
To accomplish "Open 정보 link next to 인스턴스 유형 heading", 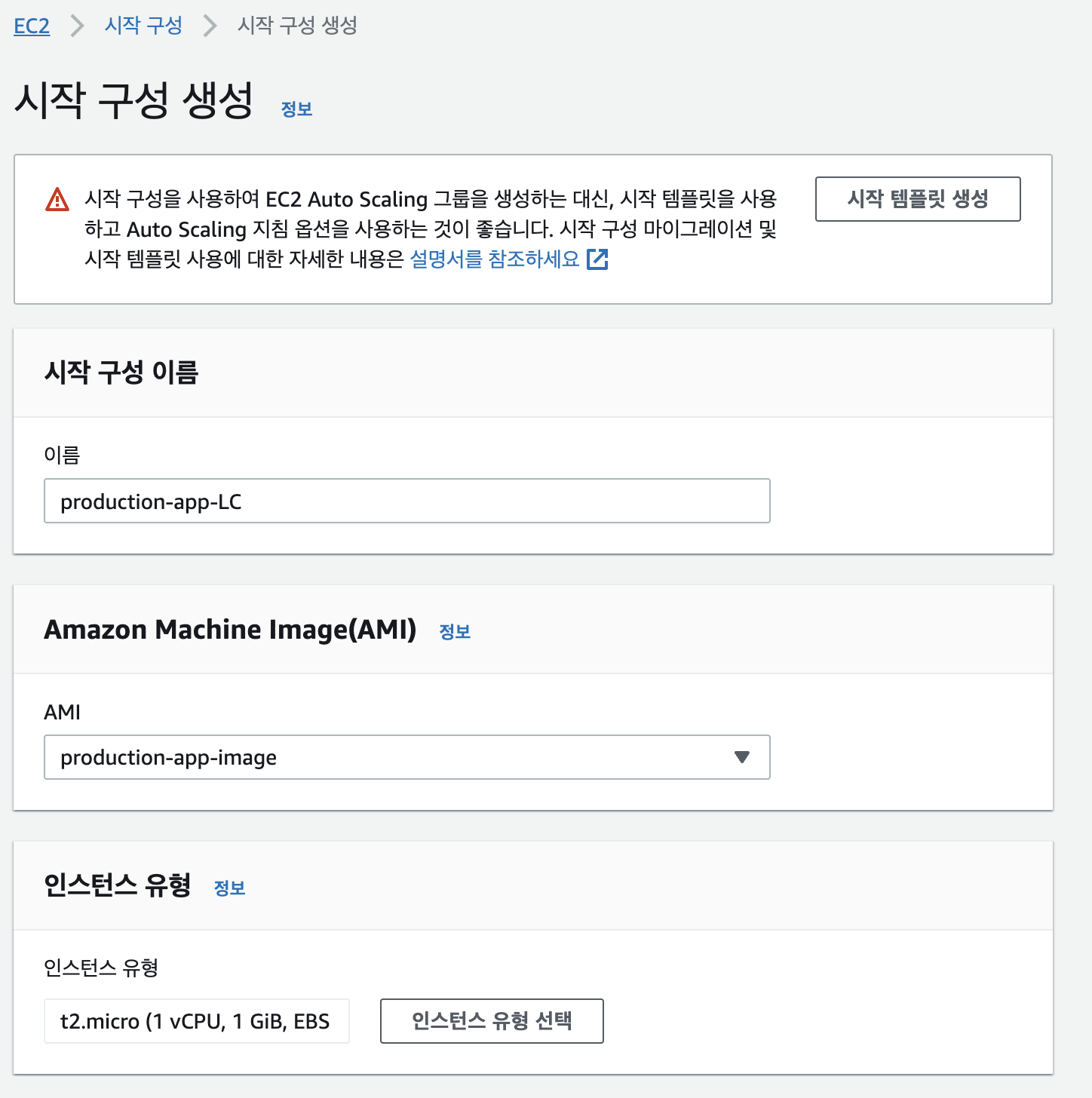I will [229, 888].
